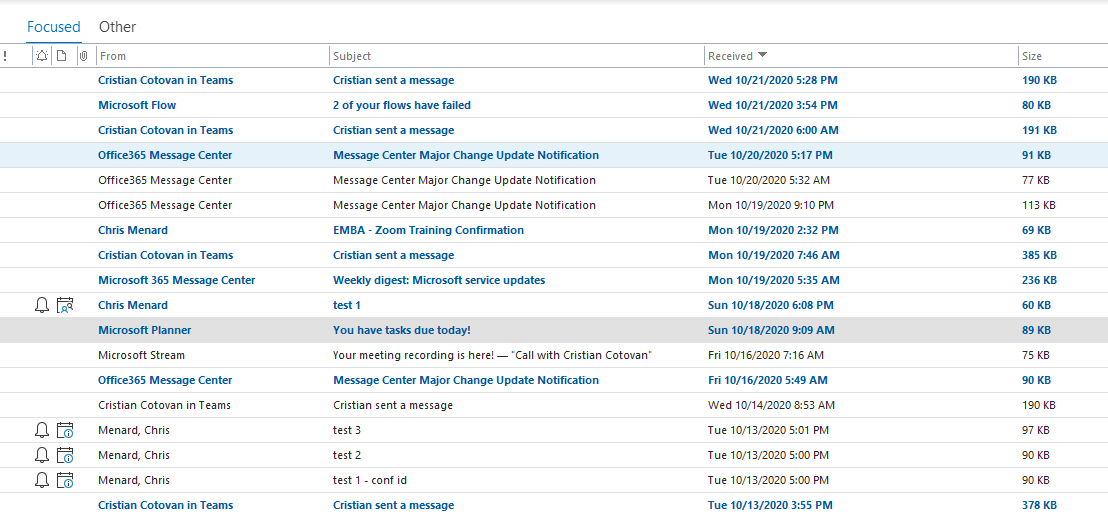
Task: Click the meeting calendar icon on the 'test 2' row
Action: click(65, 455)
